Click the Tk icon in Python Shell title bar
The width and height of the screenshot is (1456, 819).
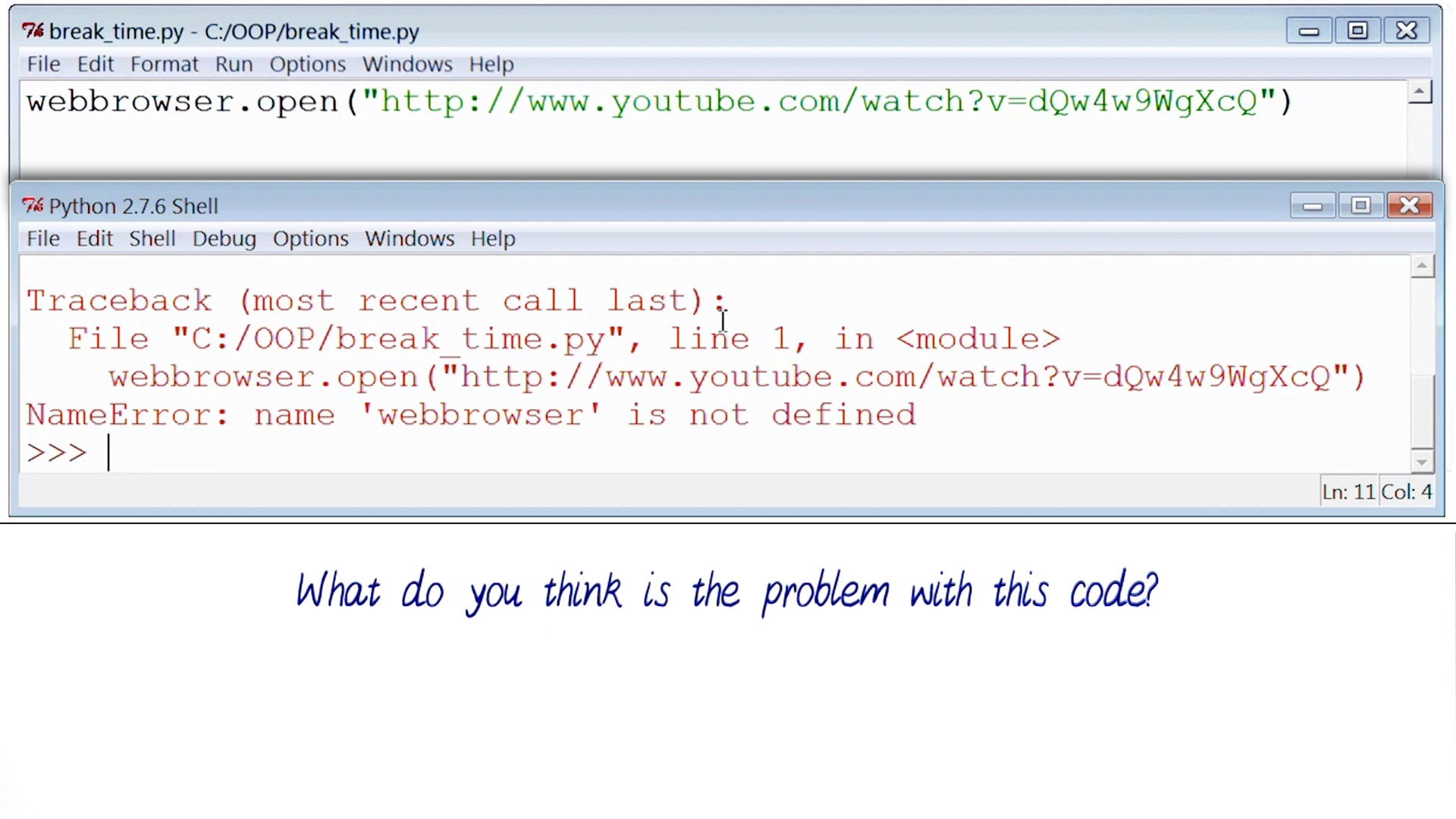click(33, 206)
